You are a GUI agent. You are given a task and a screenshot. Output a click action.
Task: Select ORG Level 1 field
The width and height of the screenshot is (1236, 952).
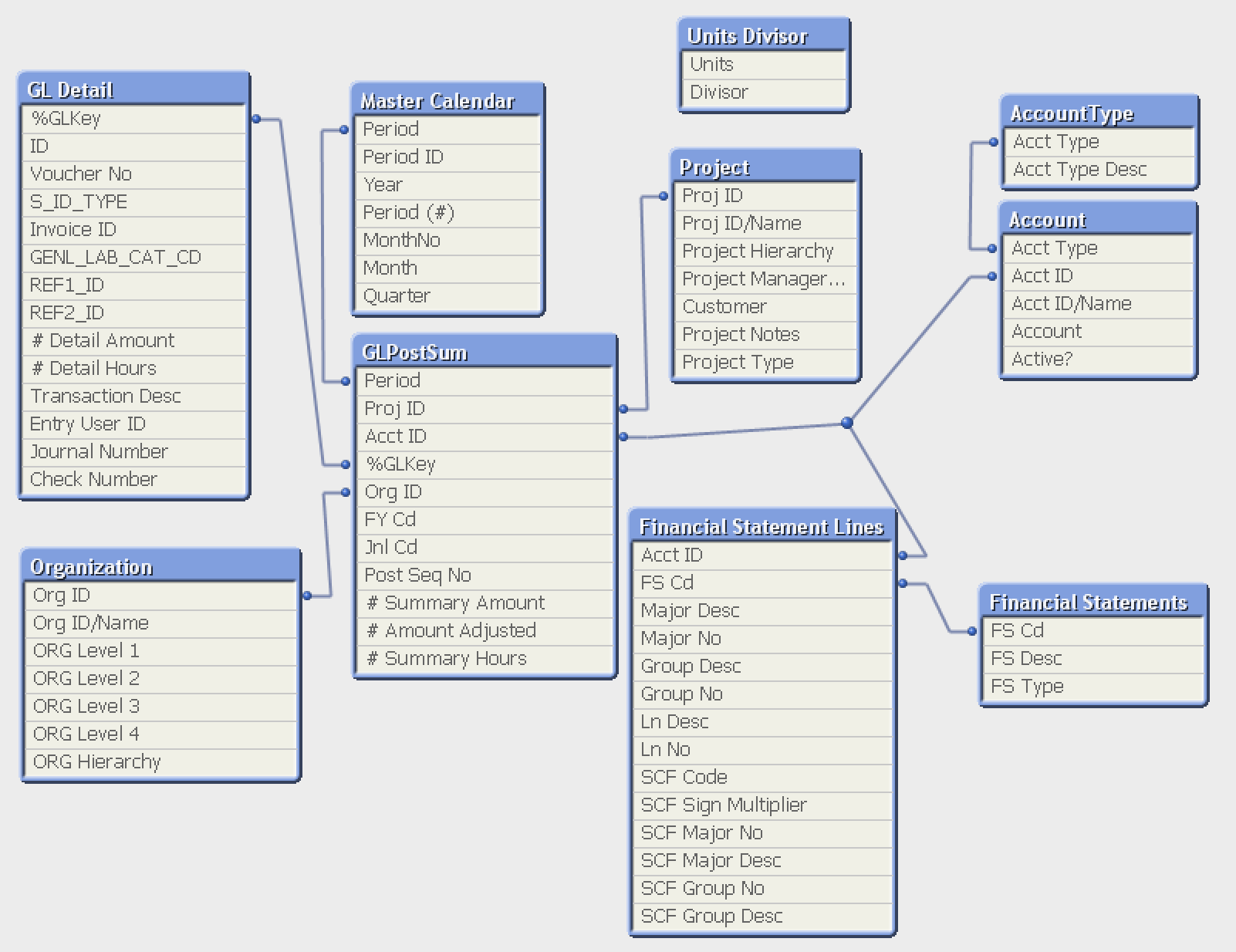[160, 651]
